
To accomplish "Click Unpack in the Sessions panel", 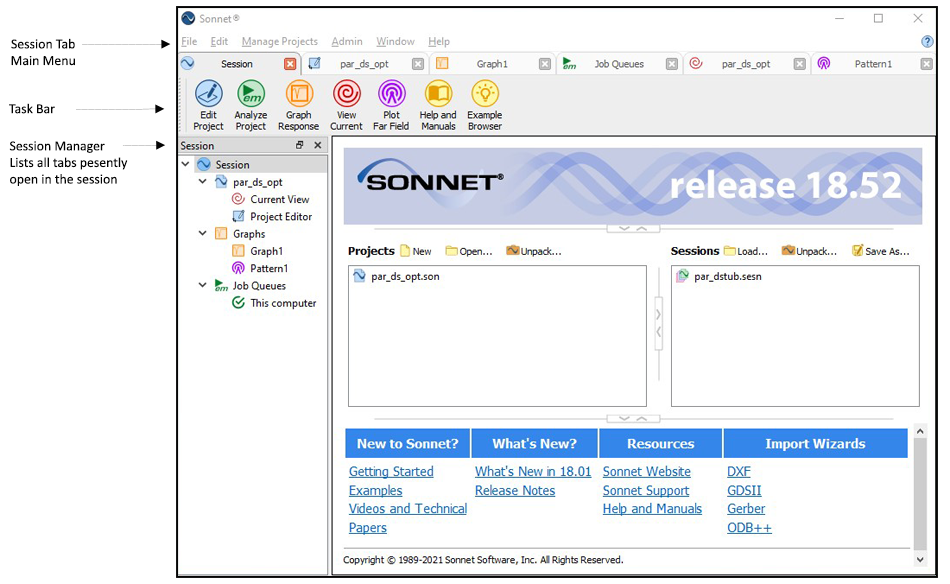I will (808, 251).
